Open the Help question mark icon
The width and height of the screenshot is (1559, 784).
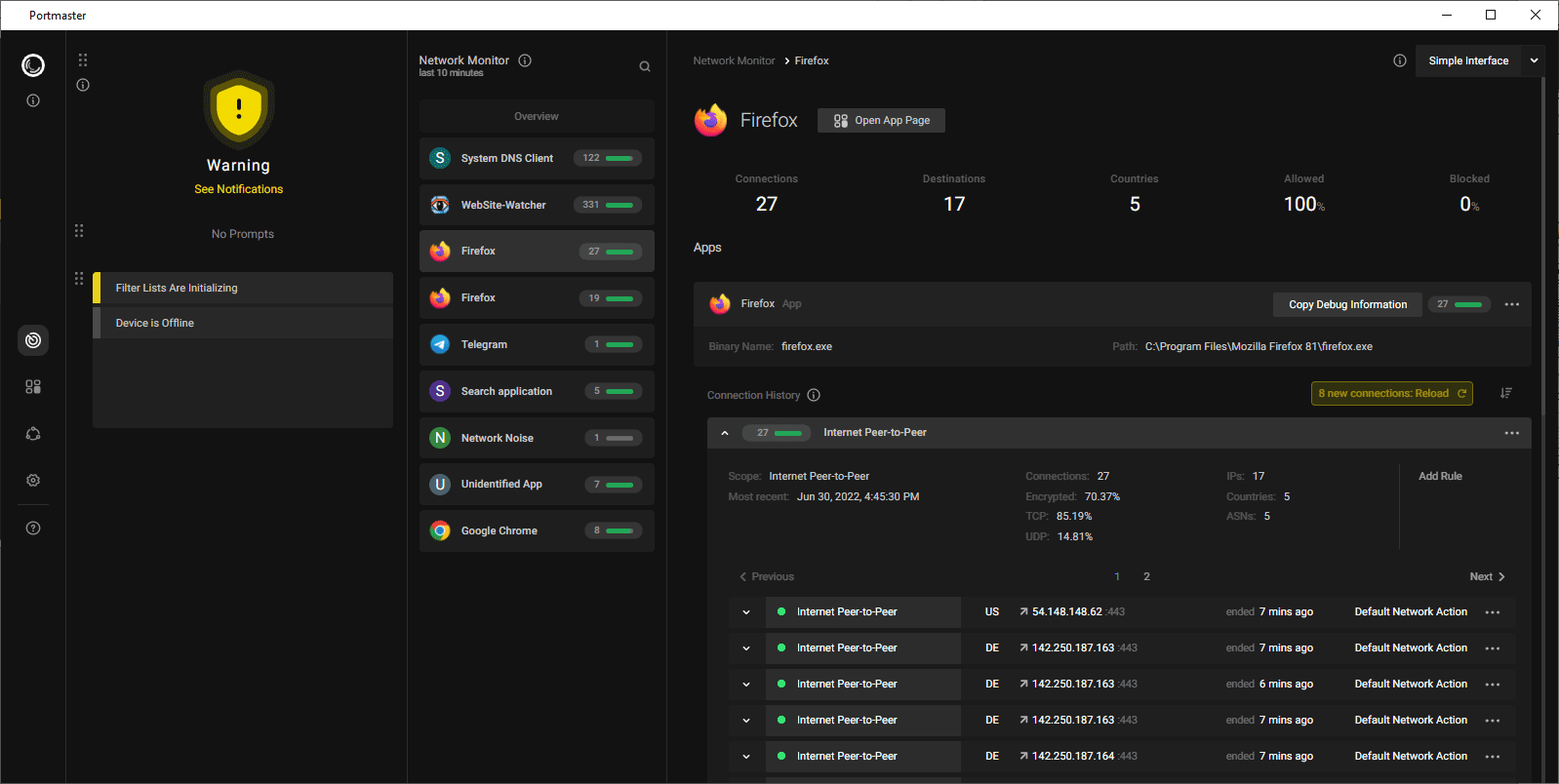(x=33, y=529)
